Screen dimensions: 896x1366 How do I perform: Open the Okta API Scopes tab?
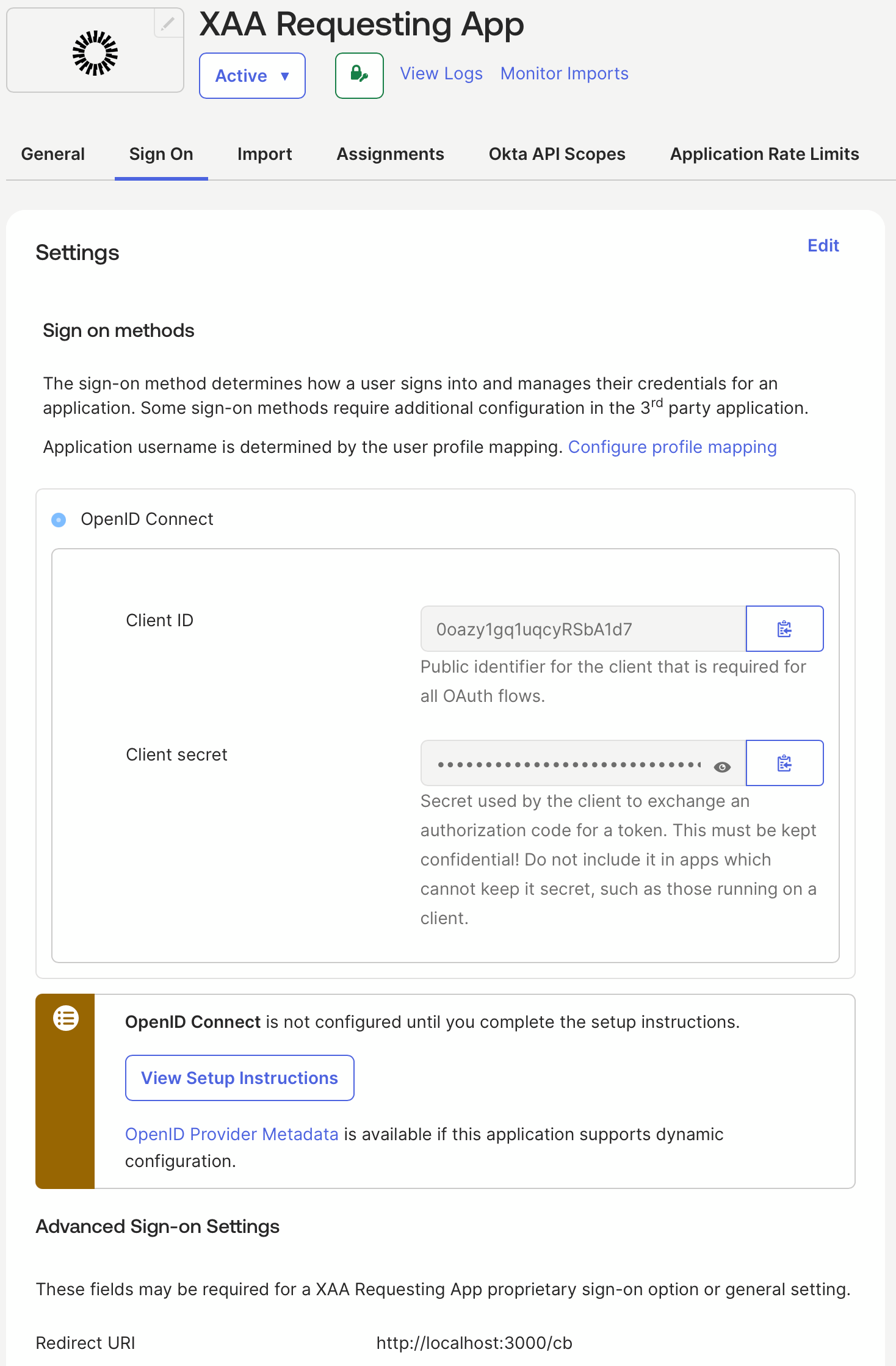click(557, 154)
